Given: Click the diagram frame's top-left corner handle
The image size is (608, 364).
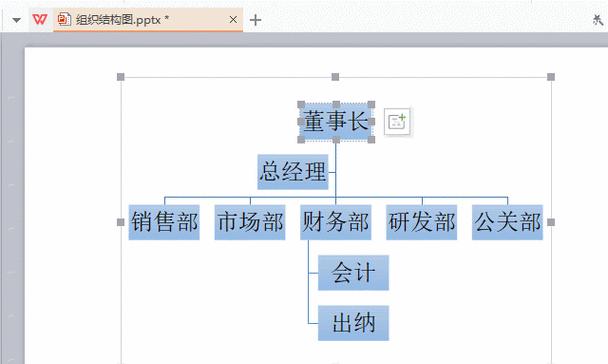Looking at the screenshot, I should click(121, 77).
